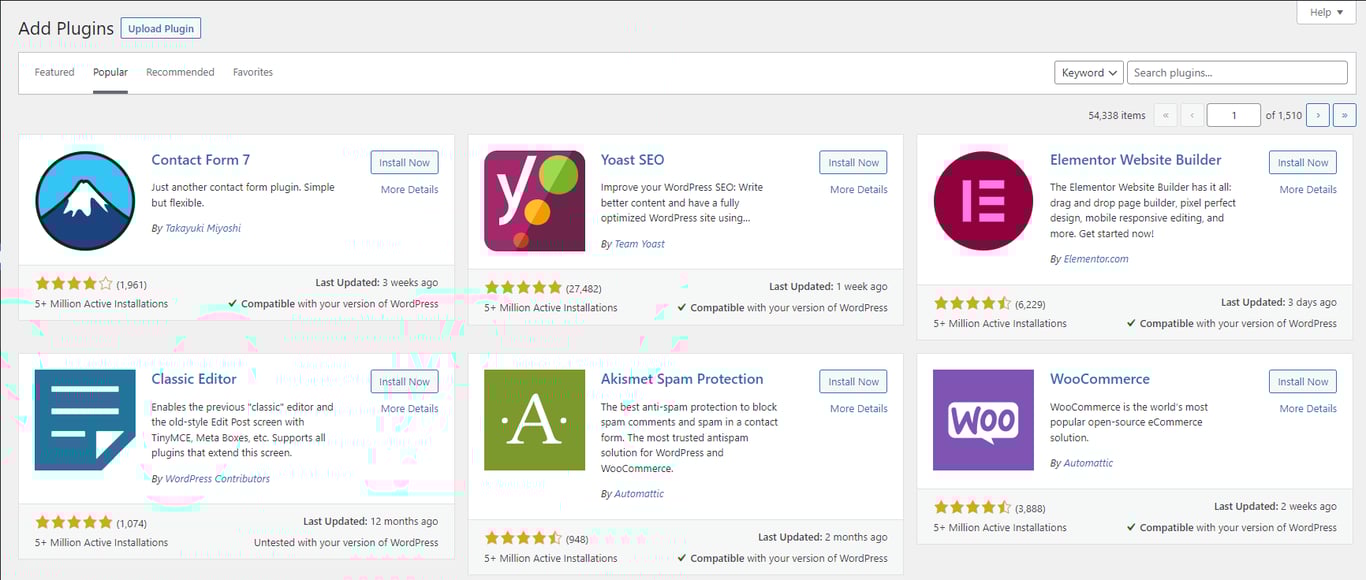
Task: Install the Yoast SEO plugin
Action: pyautogui.click(x=853, y=162)
